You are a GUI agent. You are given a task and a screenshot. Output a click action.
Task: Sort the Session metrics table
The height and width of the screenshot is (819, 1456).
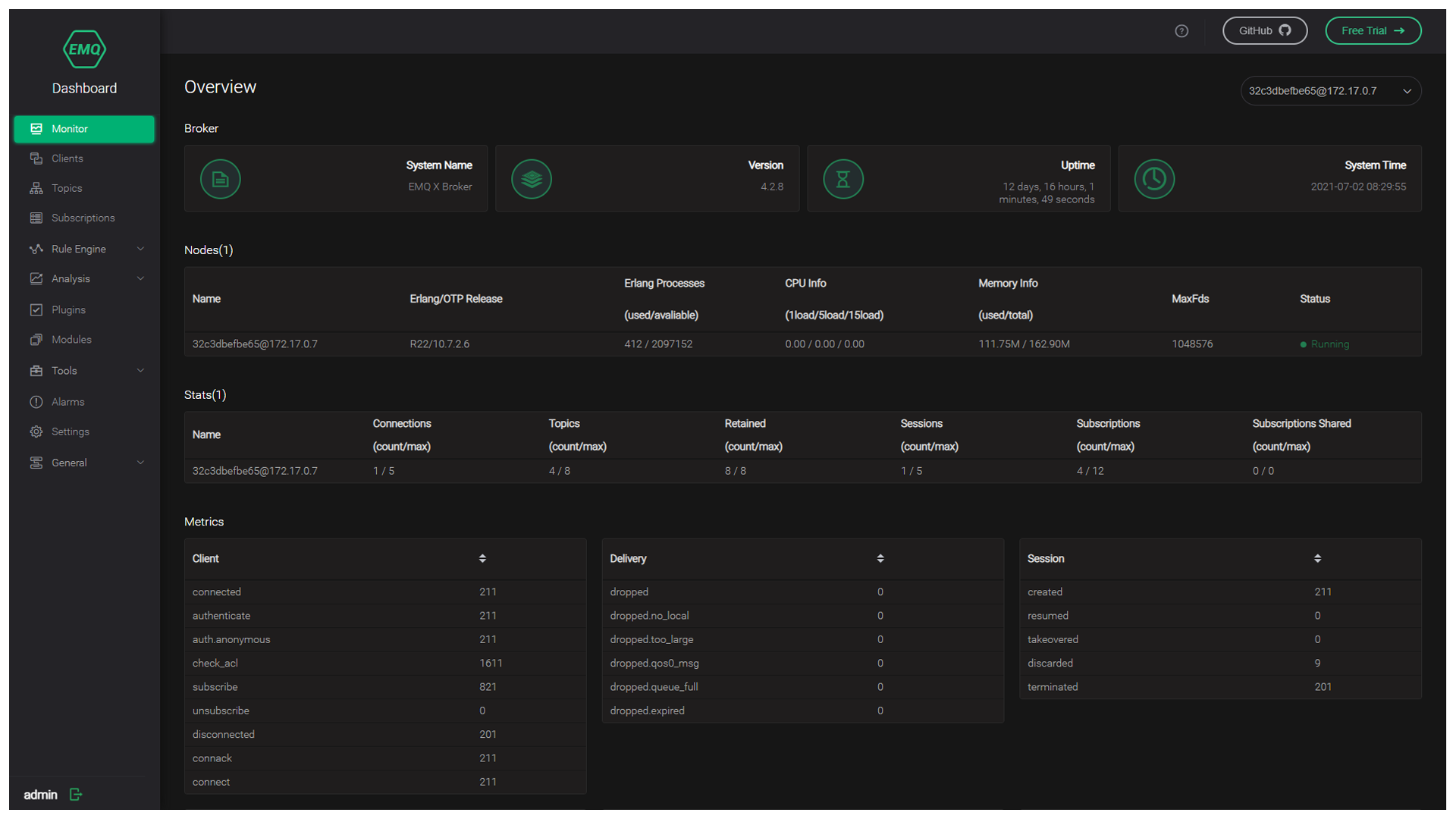pyautogui.click(x=1317, y=559)
